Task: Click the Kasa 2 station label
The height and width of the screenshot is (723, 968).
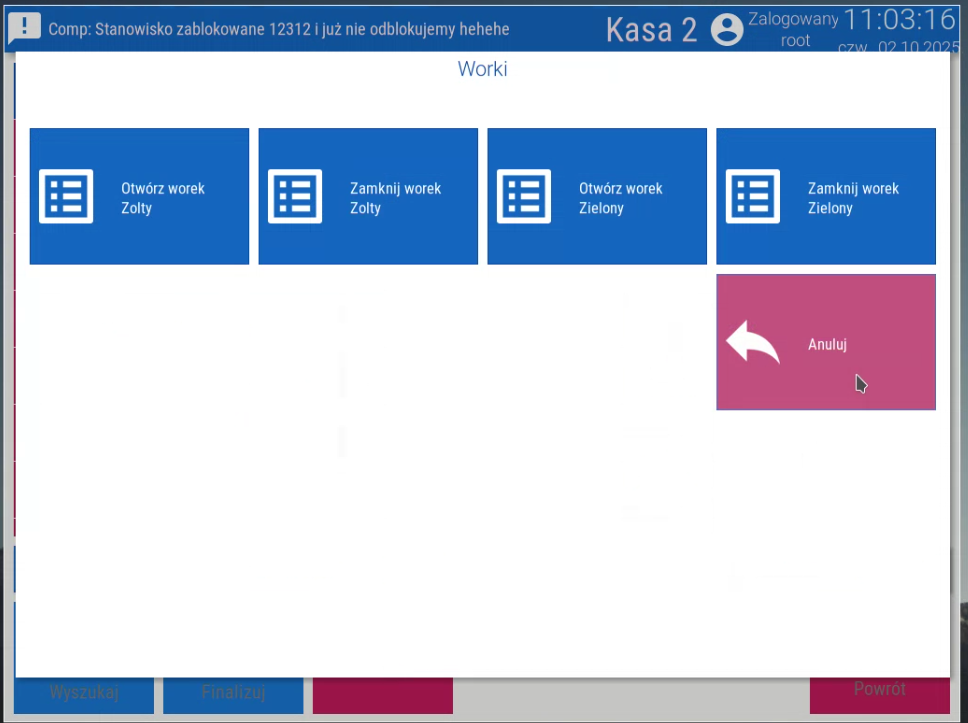Action: coord(651,30)
